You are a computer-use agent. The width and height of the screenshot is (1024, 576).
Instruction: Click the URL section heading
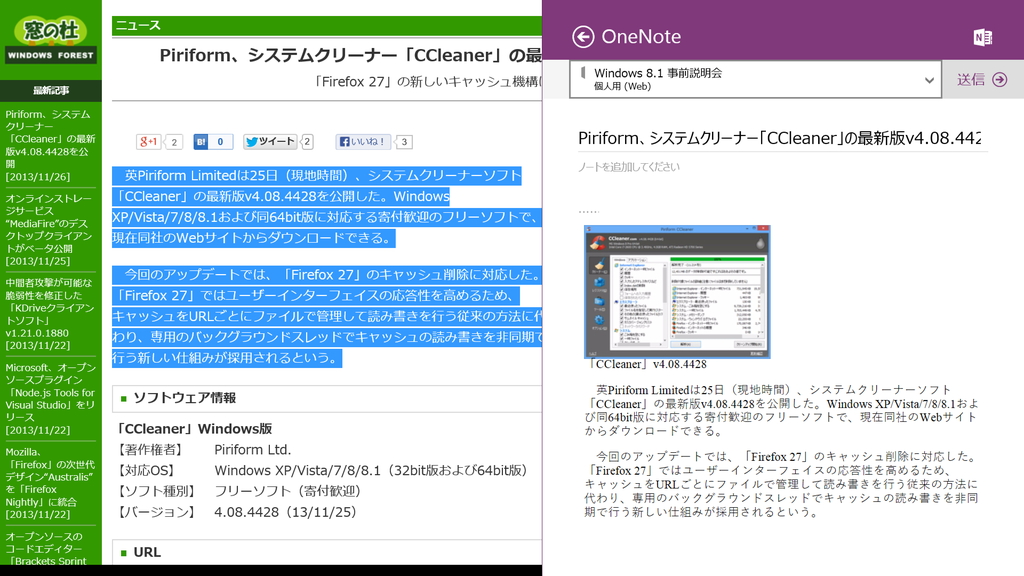coord(147,552)
